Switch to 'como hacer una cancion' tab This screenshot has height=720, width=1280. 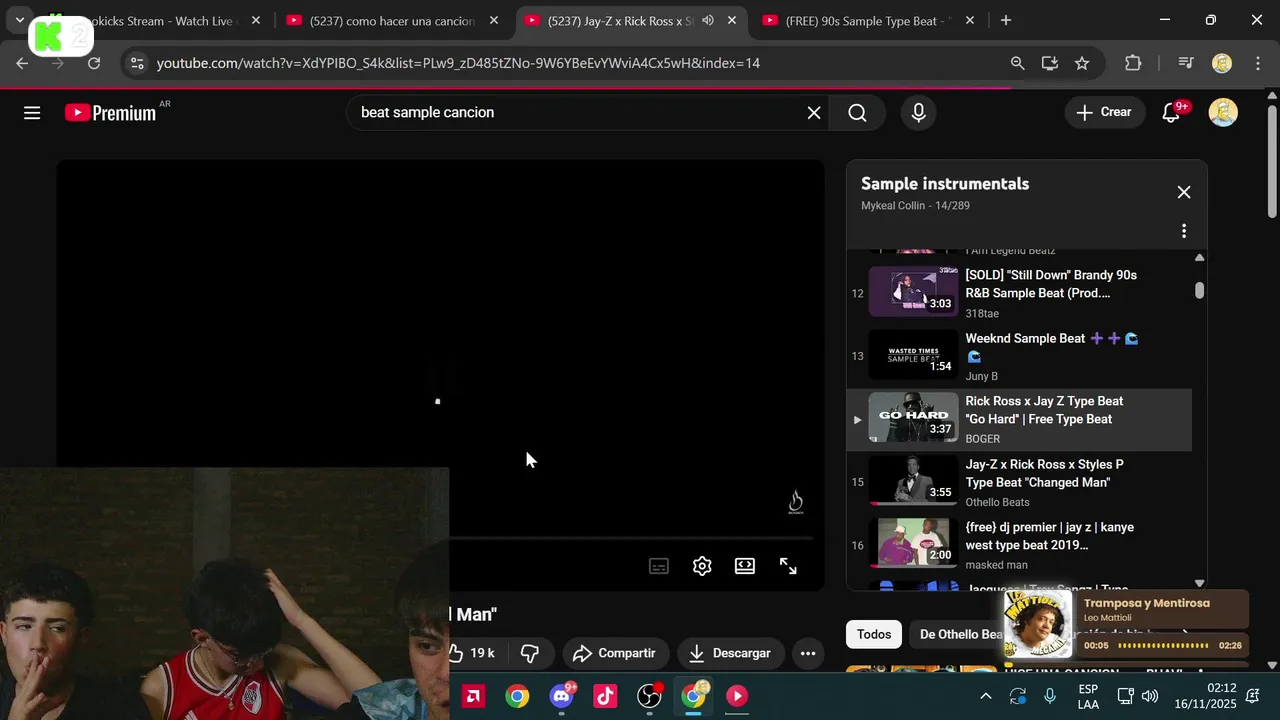tap(392, 20)
